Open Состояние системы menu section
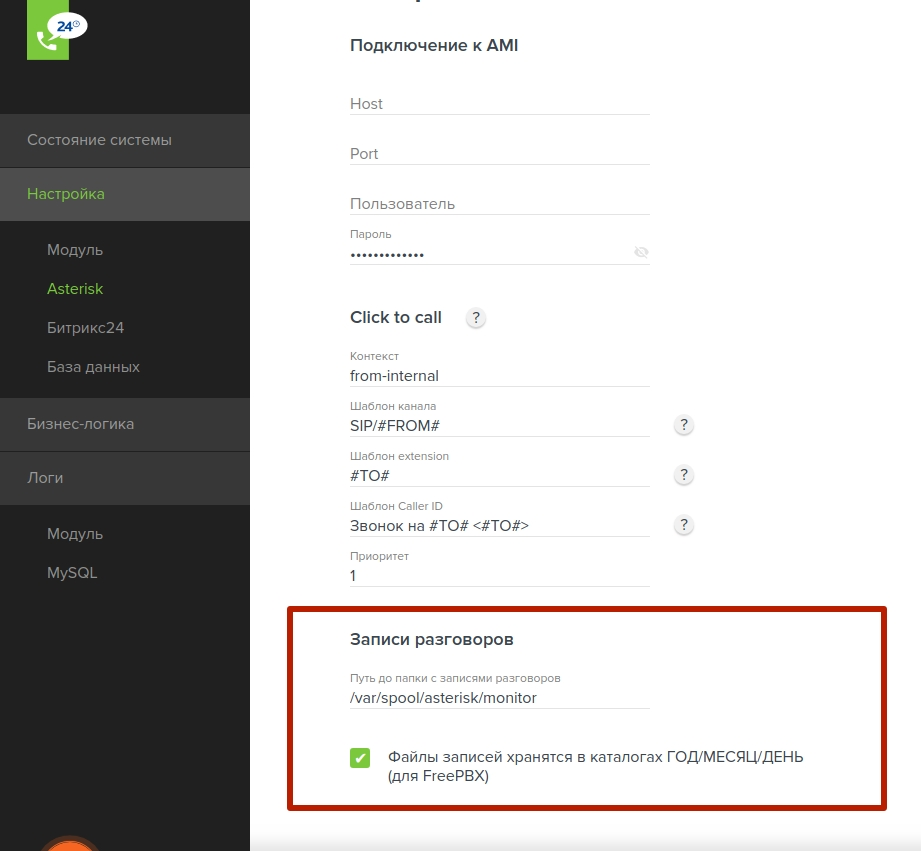The height and width of the screenshot is (851, 921). point(124,140)
